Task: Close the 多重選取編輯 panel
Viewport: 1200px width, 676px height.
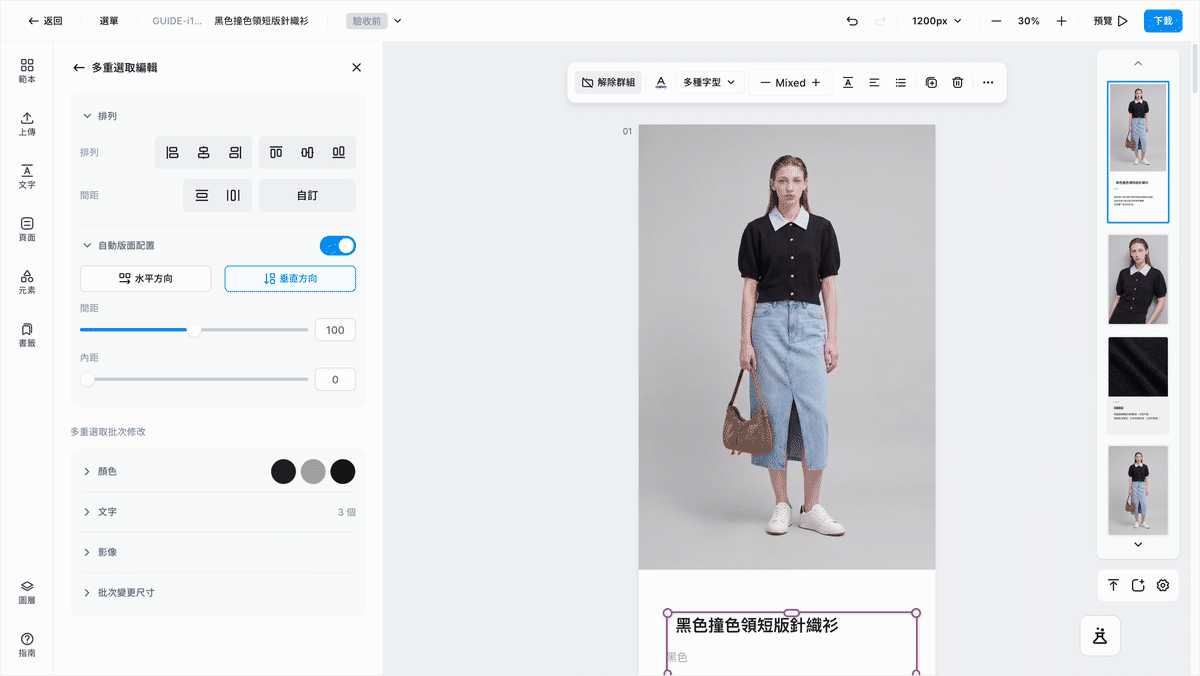Action: pos(357,68)
